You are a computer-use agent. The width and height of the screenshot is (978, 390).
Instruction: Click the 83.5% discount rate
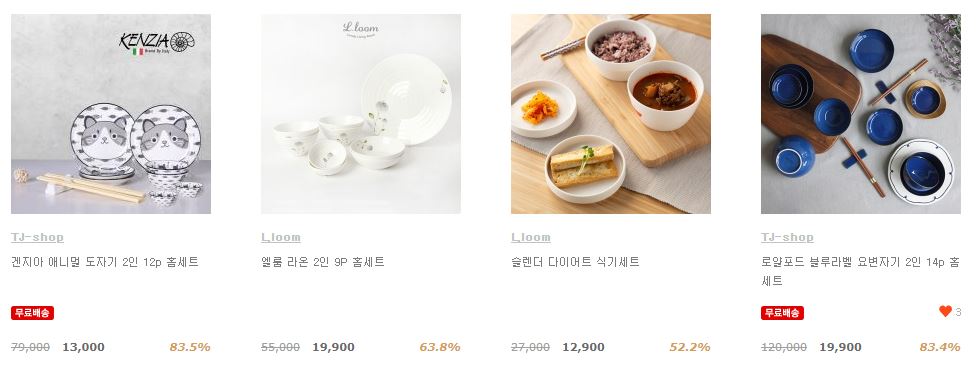190,347
